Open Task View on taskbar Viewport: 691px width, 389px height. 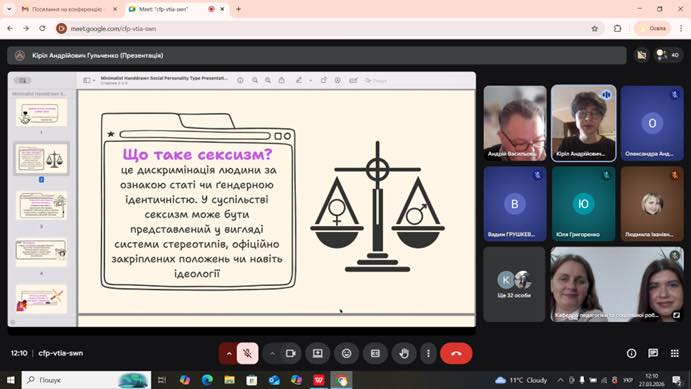pyautogui.click(x=162, y=380)
